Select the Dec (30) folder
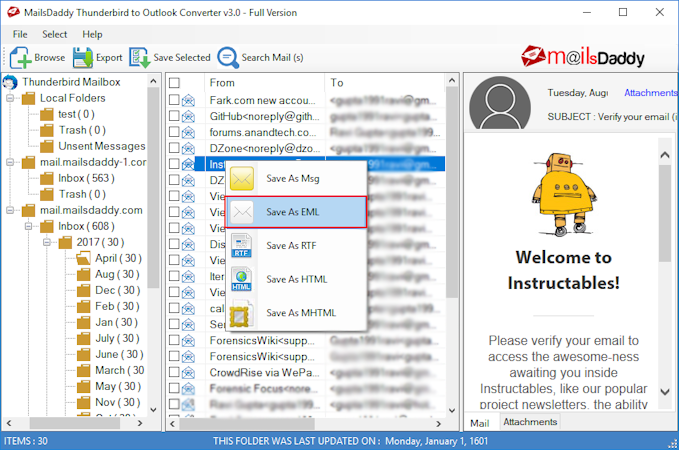The image size is (679, 450). click(x=118, y=291)
